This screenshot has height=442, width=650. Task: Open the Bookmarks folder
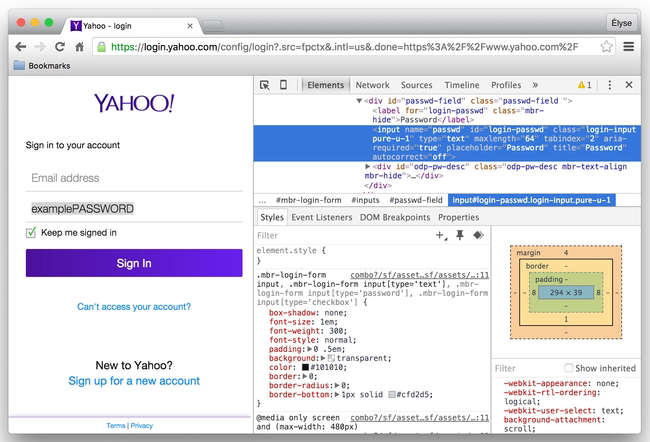pos(42,66)
